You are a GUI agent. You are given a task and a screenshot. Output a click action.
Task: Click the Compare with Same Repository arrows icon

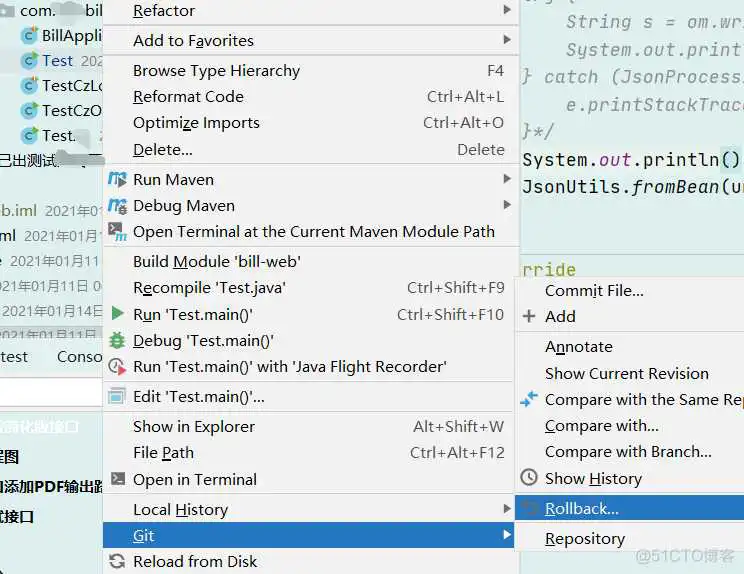pyautogui.click(x=529, y=400)
